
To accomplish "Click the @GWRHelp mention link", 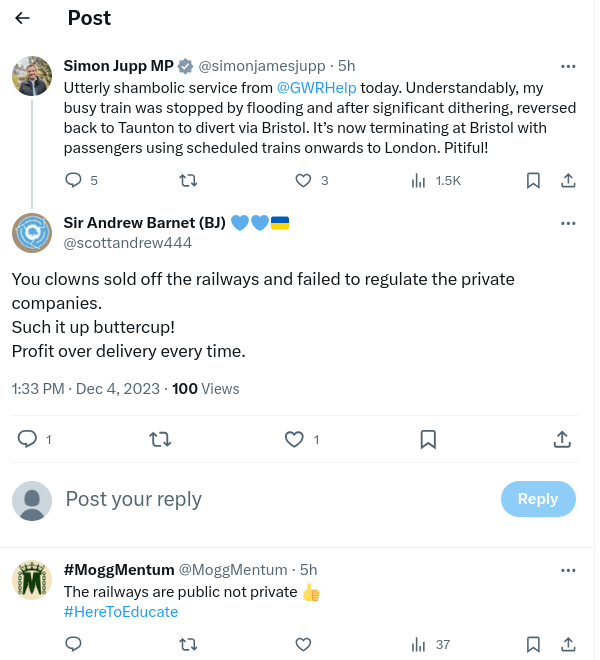I will click(x=316, y=88).
